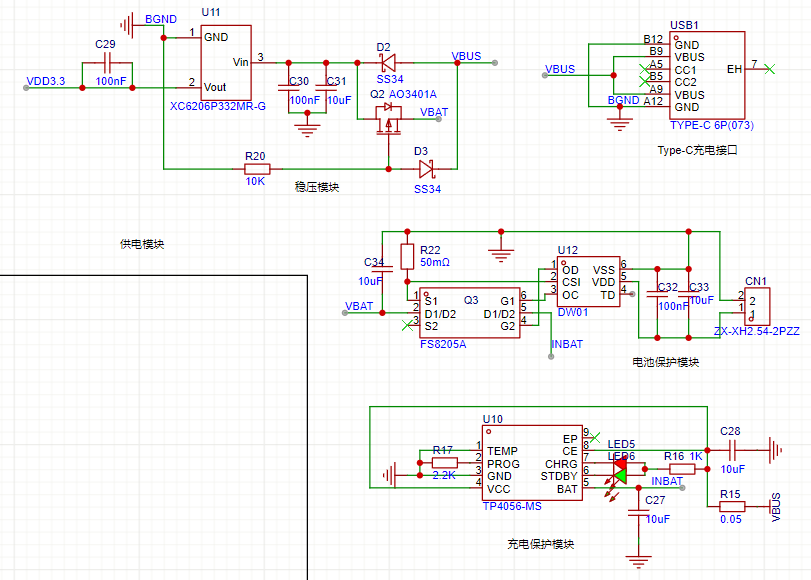Image resolution: width=811 pixels, height=580 pixels.
Task: Select no-connect mark on U10 EP pin 9
Action: tap(595, 438)
